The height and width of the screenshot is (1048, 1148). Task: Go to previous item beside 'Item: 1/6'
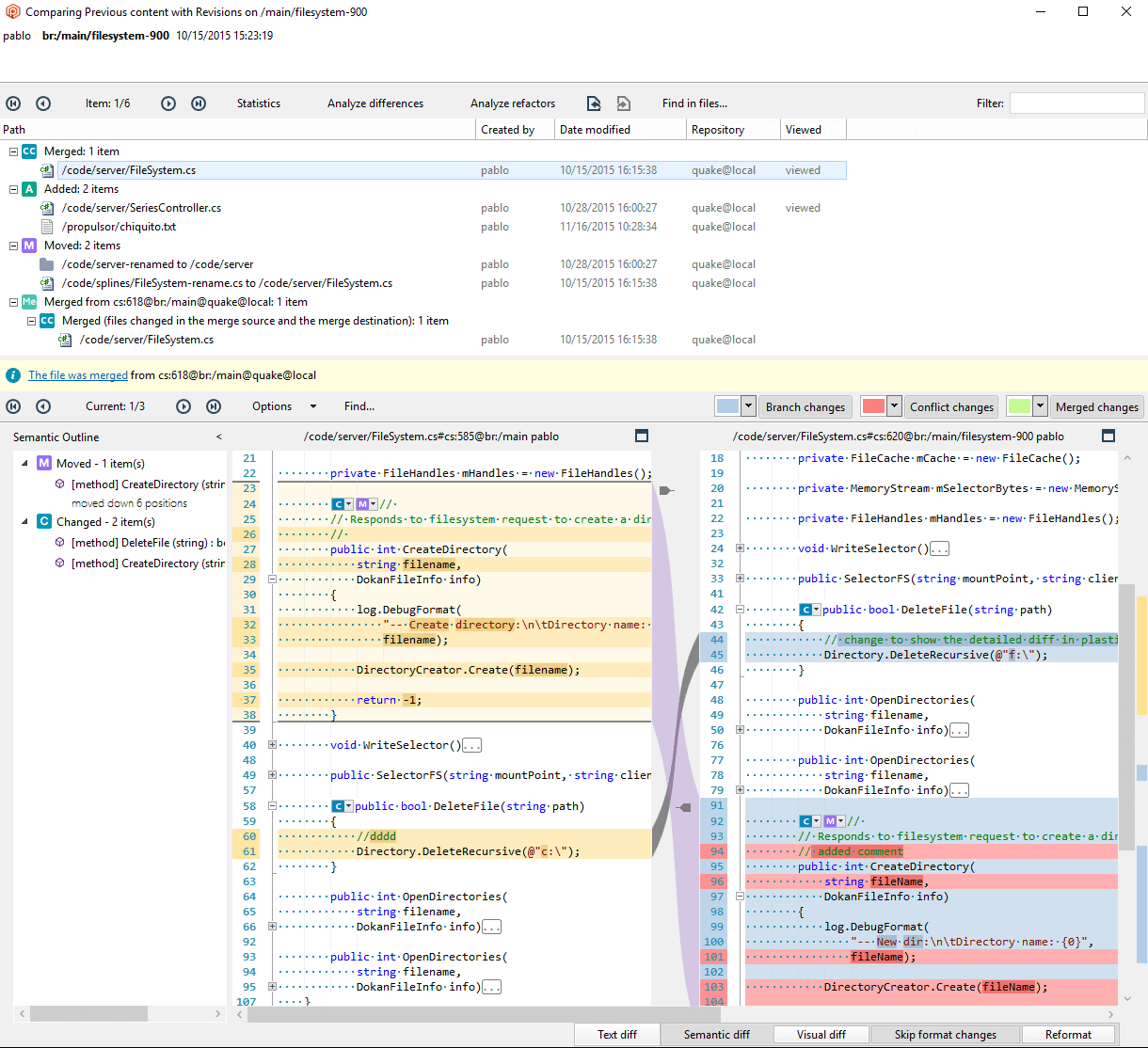click(43, 103)
